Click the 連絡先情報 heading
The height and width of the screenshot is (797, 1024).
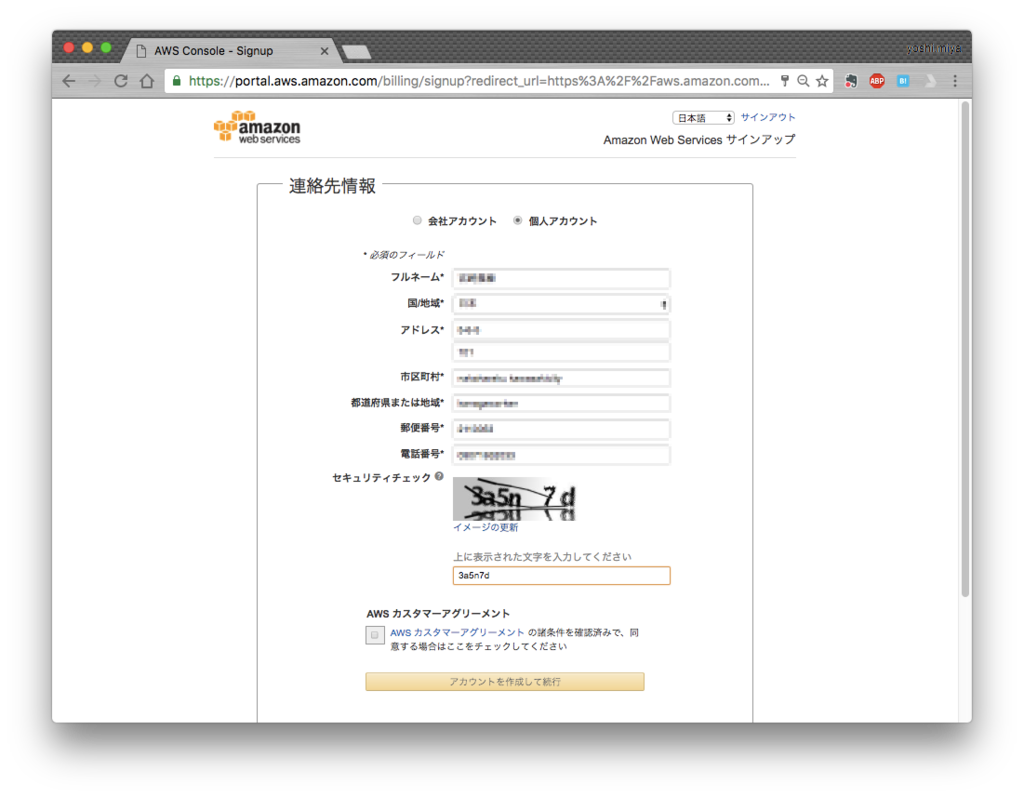(x=332, y=186)
